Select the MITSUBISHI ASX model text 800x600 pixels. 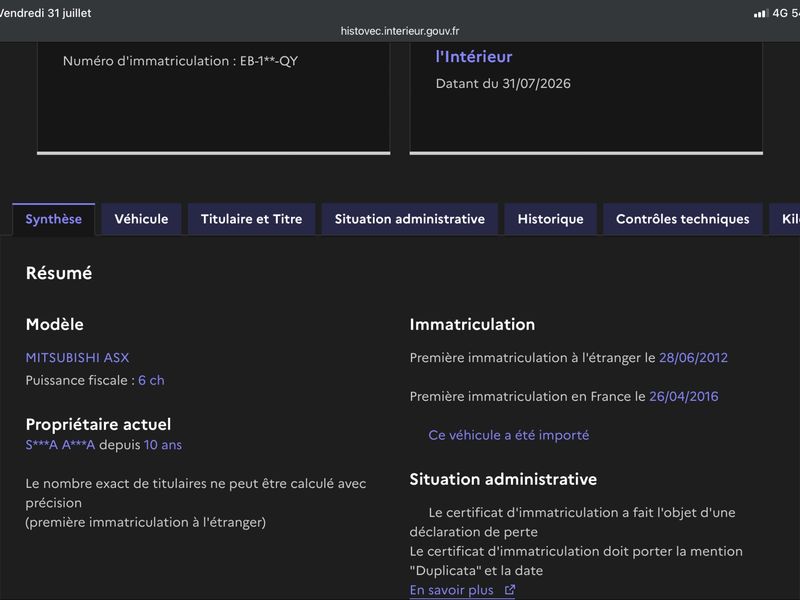(78, 358)
